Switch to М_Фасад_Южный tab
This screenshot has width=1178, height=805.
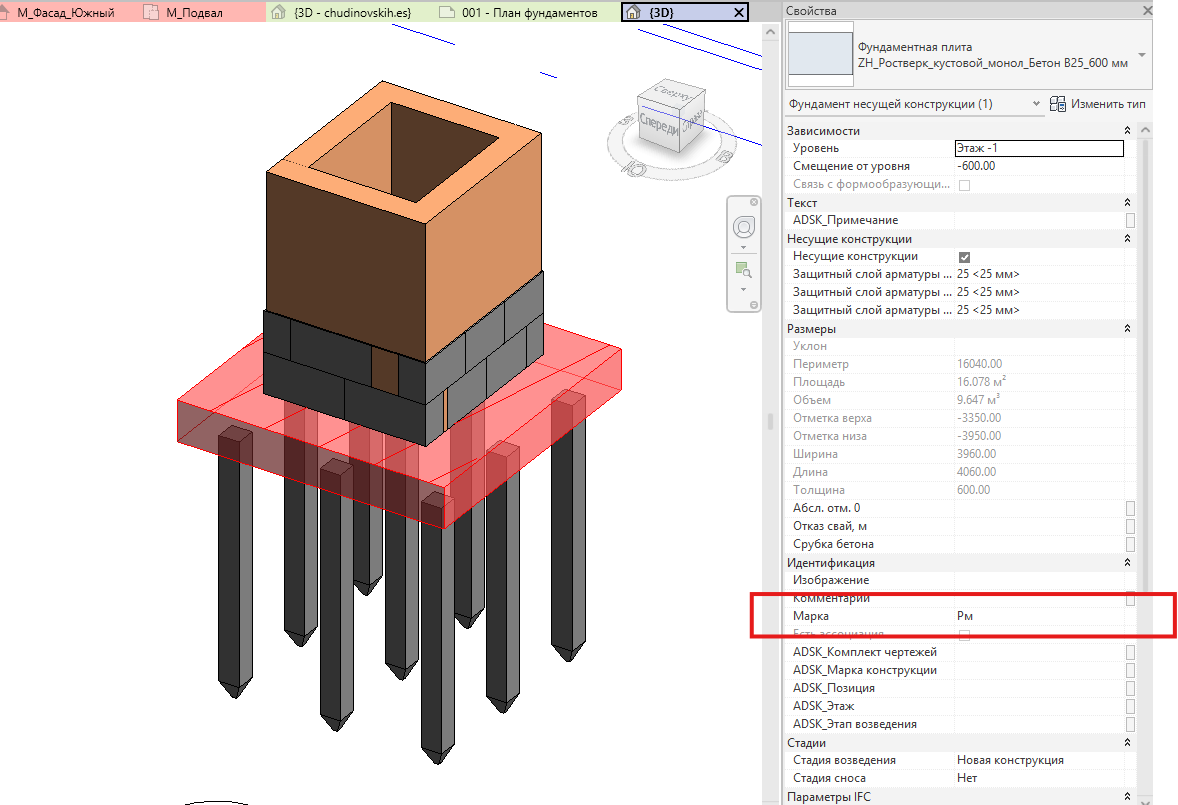(65, 12)
